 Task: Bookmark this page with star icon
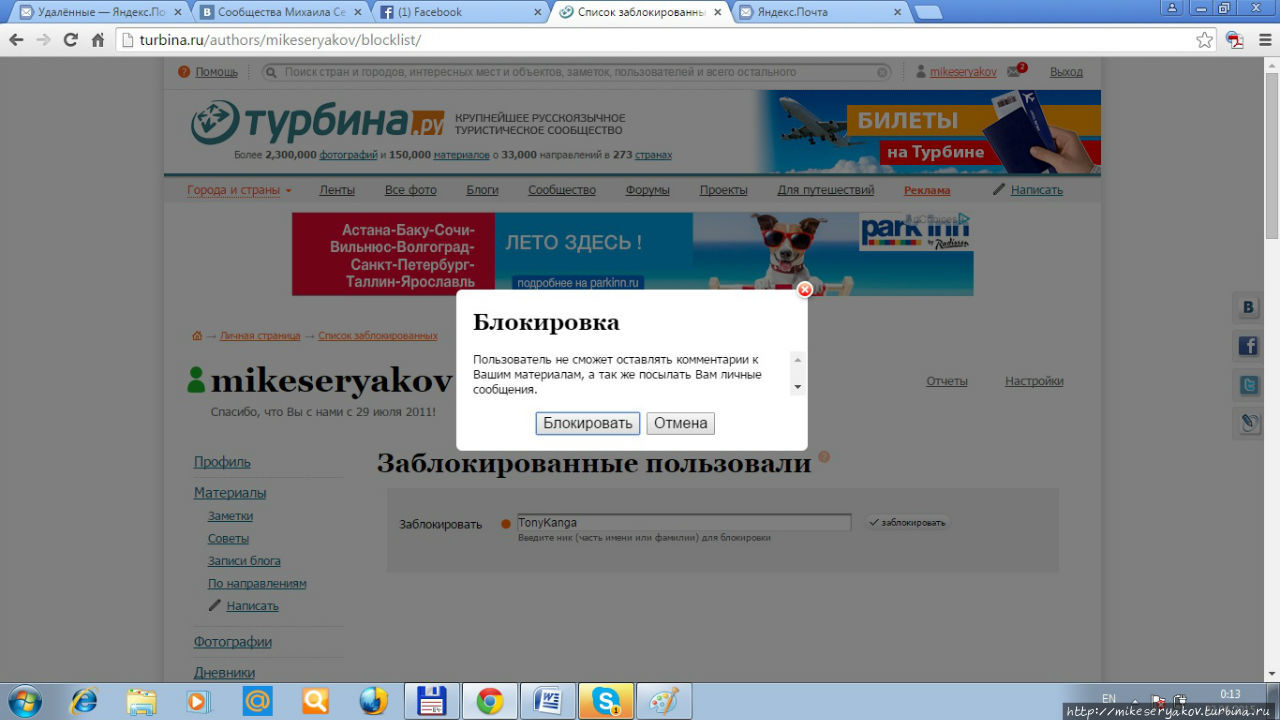click(1205, 40)
